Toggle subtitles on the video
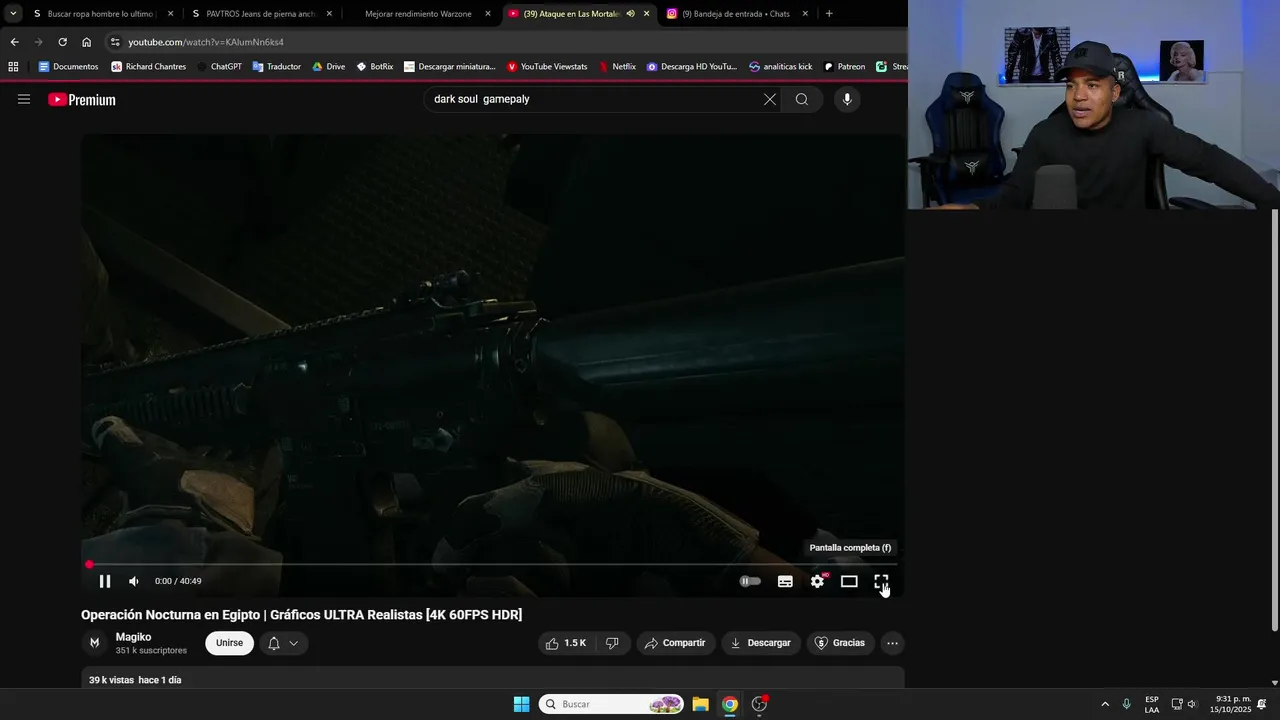1280x720 pixels. [x=785, y=581]
